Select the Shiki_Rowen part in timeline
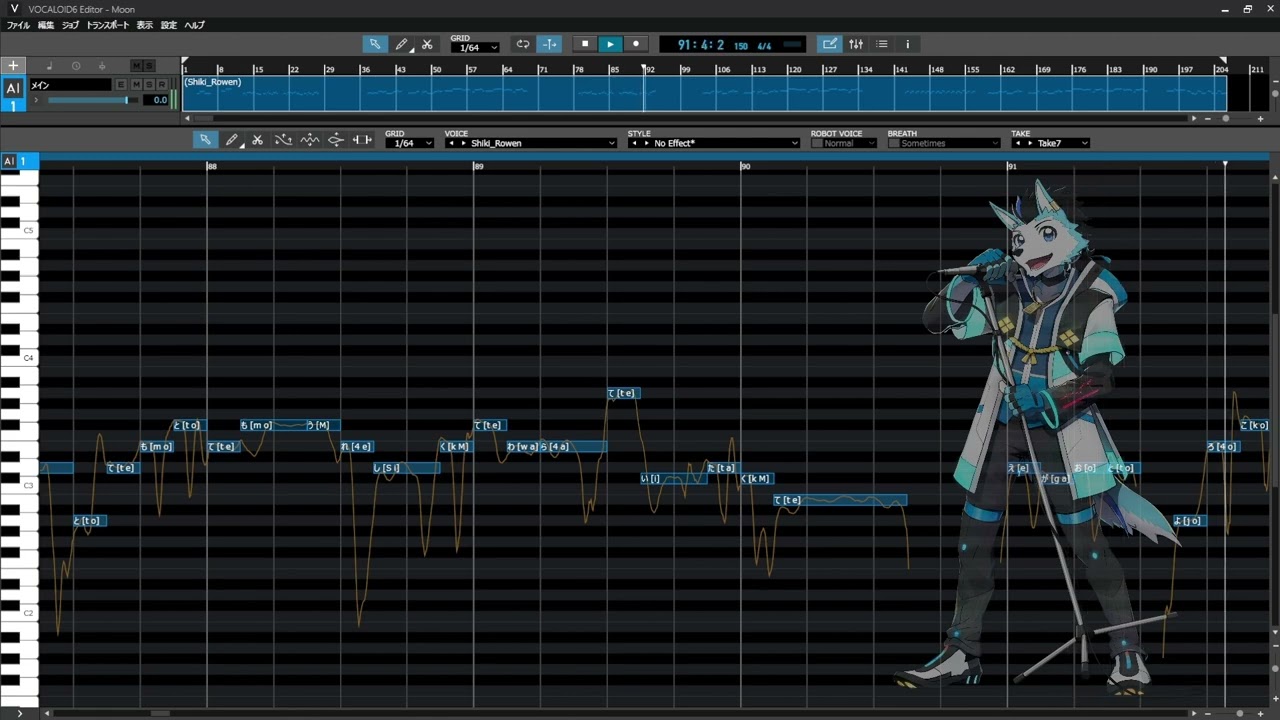 704,93
